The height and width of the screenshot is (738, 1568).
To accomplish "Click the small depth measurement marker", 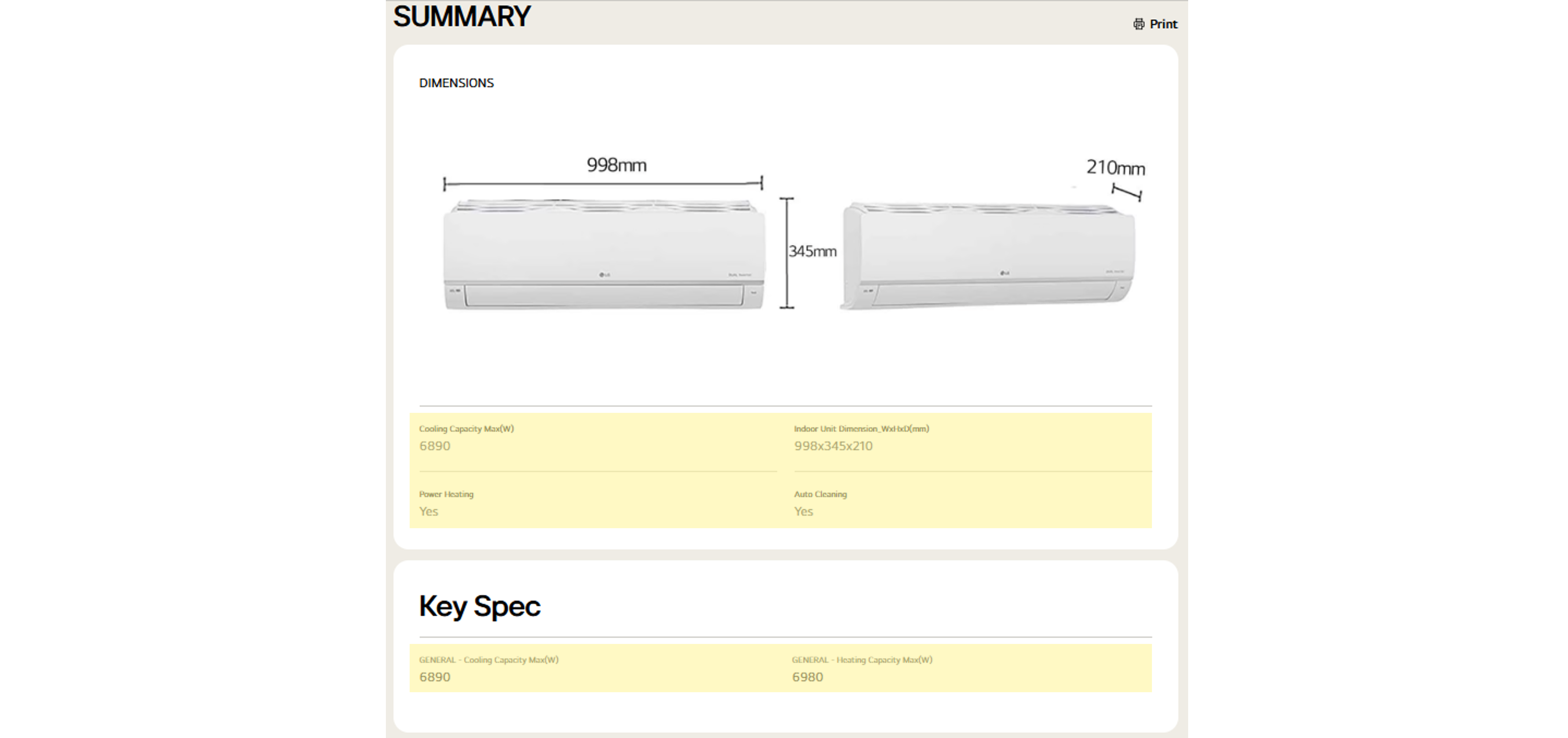I will point(1126,192).
